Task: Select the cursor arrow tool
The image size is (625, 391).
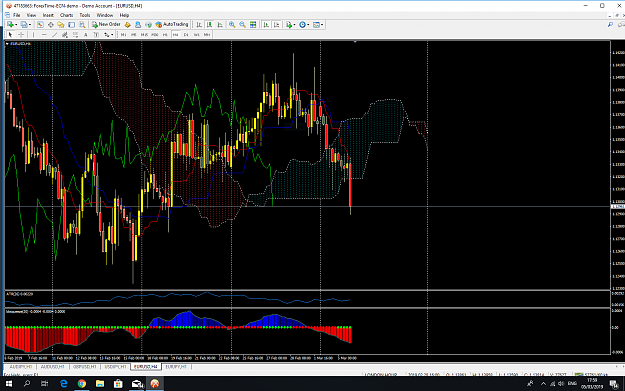Action: (x=11, y=35)
